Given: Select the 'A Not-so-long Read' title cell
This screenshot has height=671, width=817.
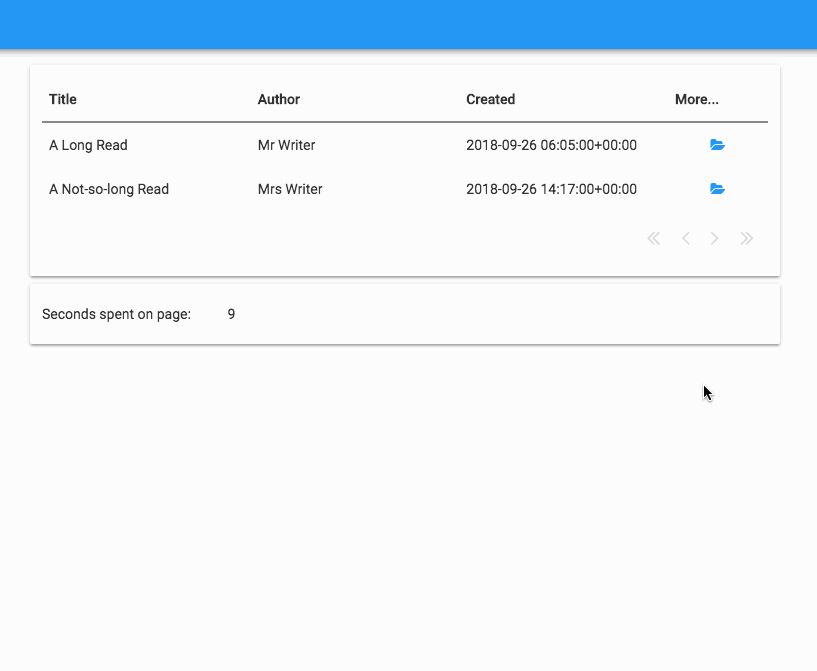Looking at the screenshot, I should [109, 189].
